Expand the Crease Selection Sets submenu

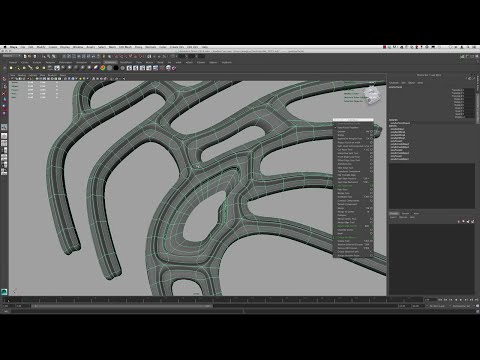pos(353,251)
